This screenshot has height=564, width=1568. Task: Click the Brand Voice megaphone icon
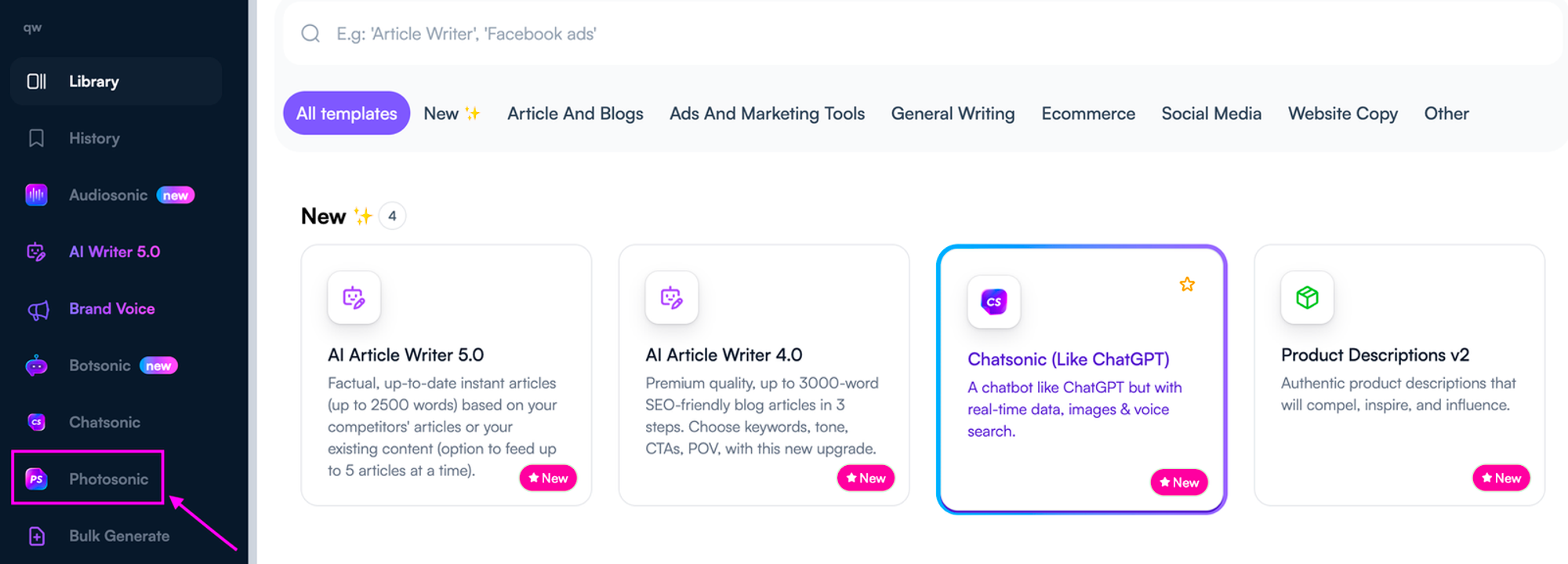pos(38,310)
